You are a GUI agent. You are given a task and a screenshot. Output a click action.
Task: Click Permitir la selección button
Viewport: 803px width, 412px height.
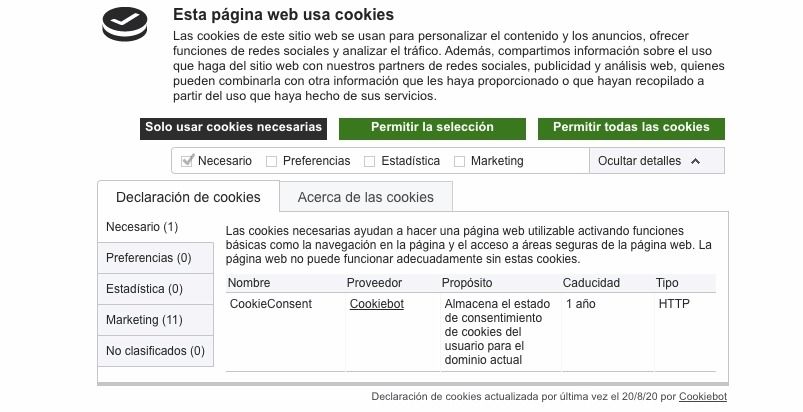tap(432, 128)
